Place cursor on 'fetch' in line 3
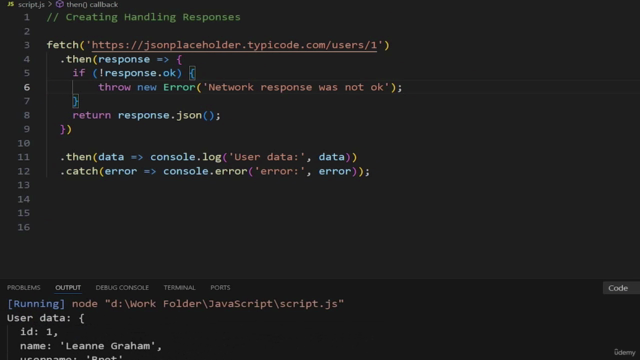The height and width of the screenshot is (360, 640). coord(62,45)
